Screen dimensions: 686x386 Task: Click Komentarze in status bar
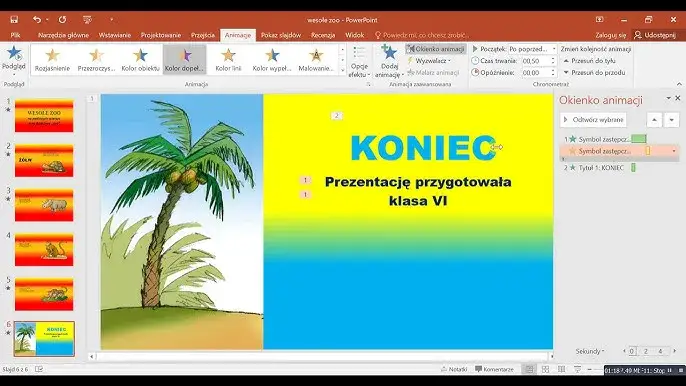pyautogui.click(x=494, y=369)
